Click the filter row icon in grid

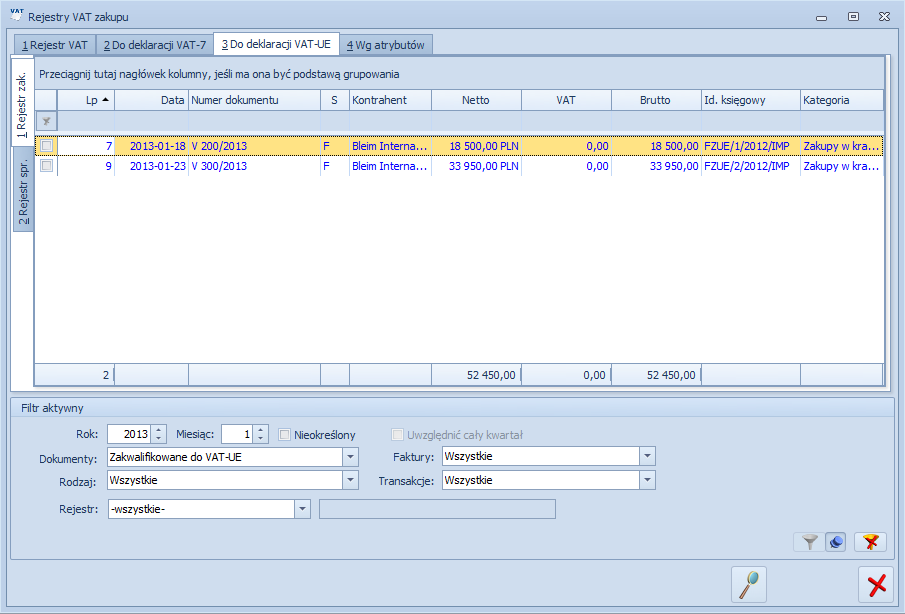coord(47,121)
